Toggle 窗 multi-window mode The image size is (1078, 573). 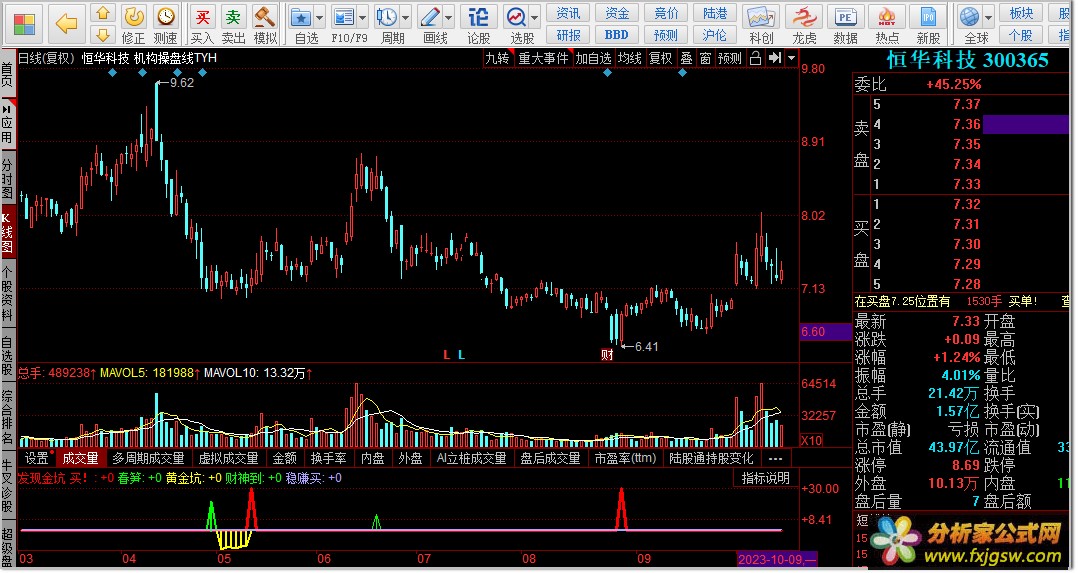[705, 58]
